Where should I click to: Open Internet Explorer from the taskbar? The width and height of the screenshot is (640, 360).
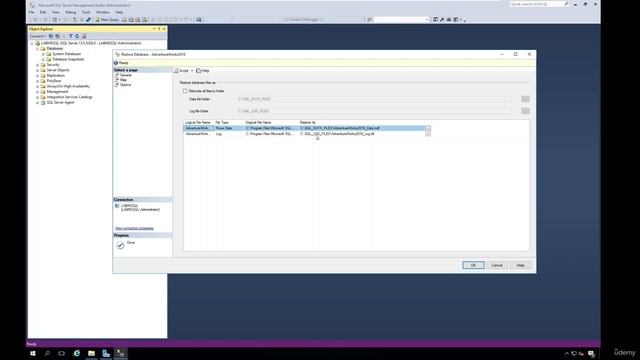pos(76,353)
